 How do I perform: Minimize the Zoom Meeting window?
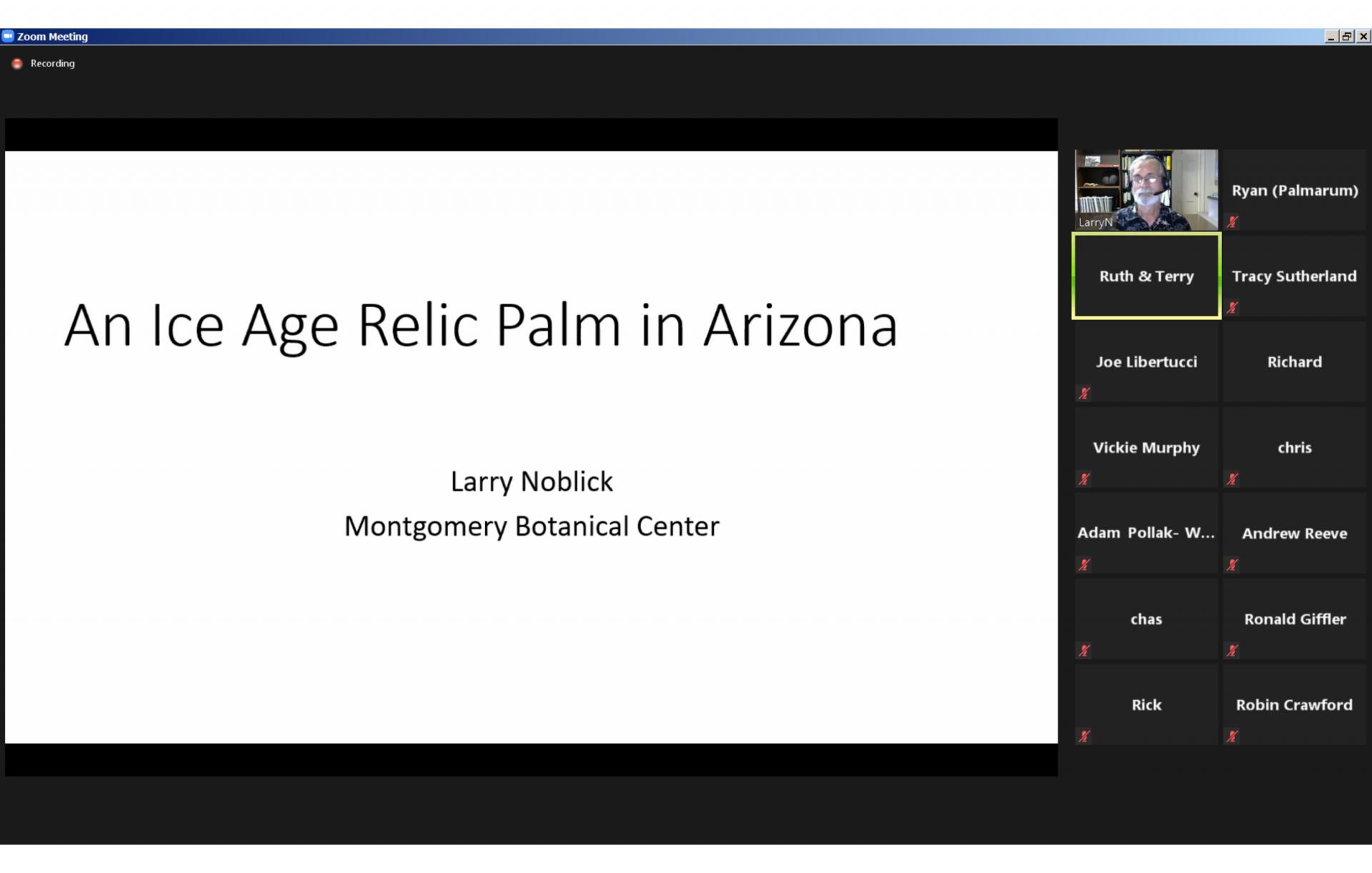[x=1331, y=36]
